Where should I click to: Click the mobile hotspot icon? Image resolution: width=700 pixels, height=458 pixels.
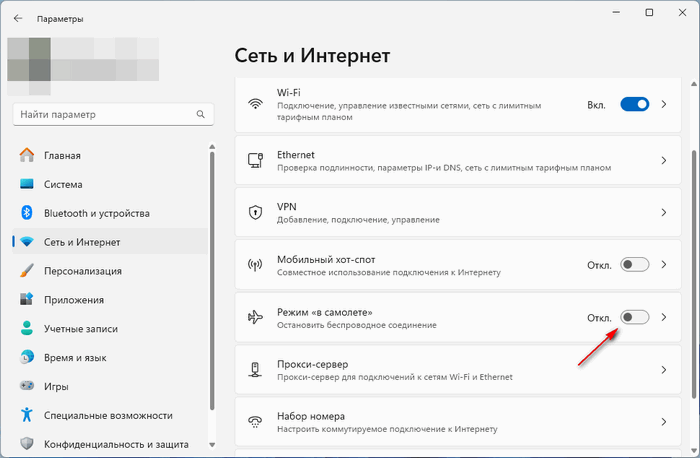255,265
